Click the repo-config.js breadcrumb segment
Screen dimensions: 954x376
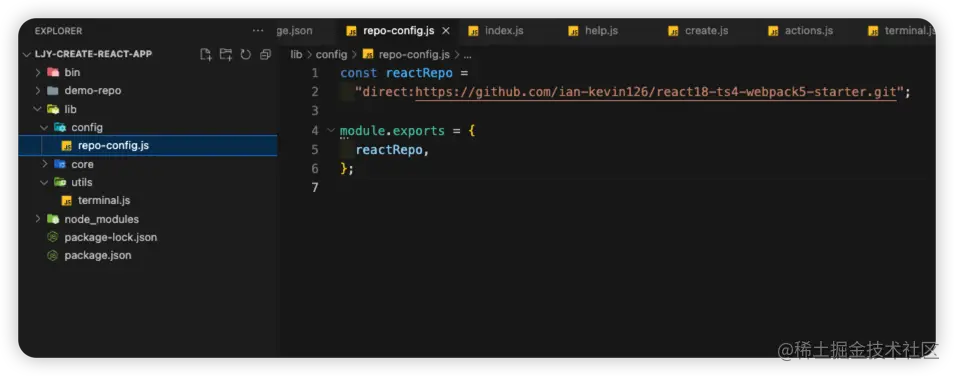414,54
